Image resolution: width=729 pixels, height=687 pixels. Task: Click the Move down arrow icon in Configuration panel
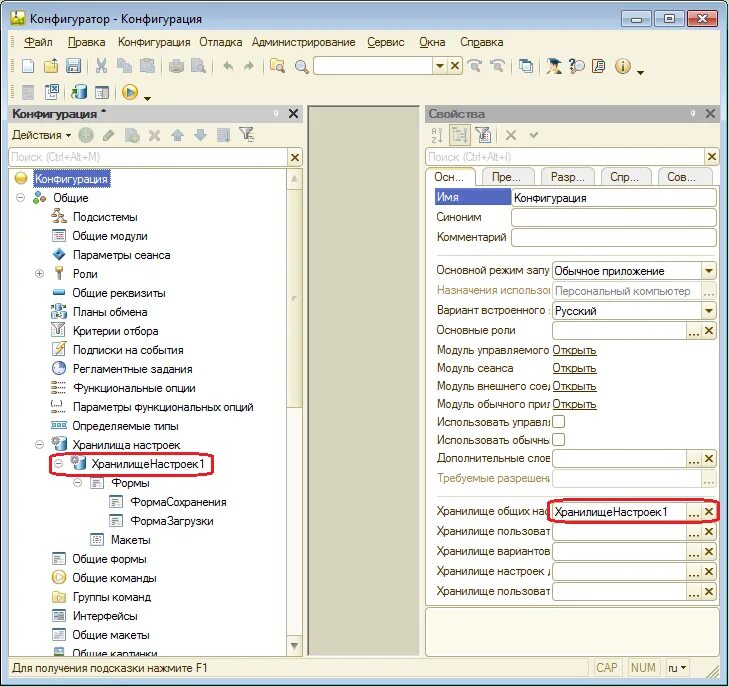click(200, 135)
